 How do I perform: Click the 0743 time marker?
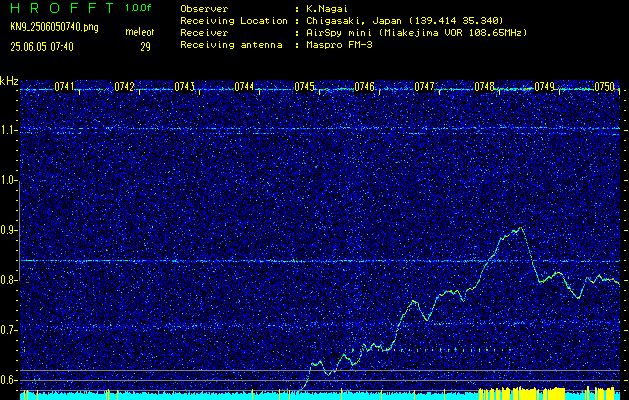coord(184,87)
